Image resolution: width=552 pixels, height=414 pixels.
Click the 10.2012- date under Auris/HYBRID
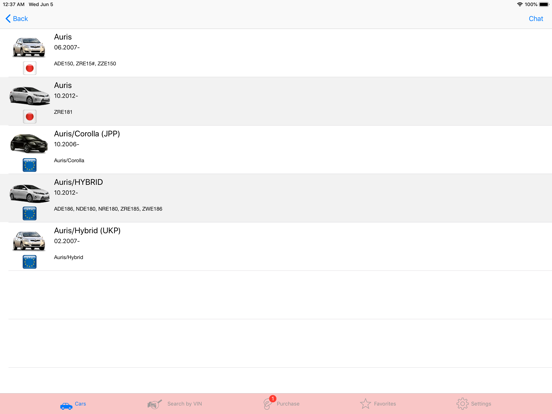tap(66, 193)
